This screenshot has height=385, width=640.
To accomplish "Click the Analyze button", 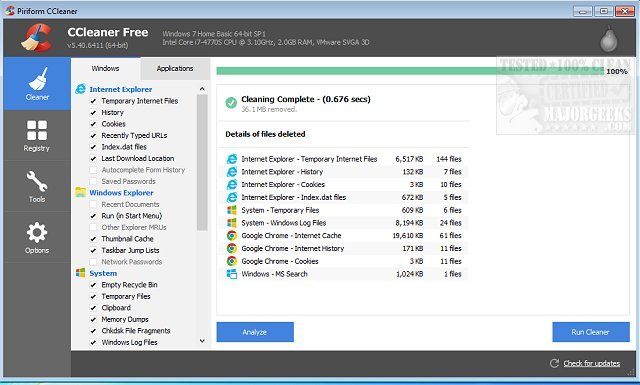I will (x=255, y=332).
